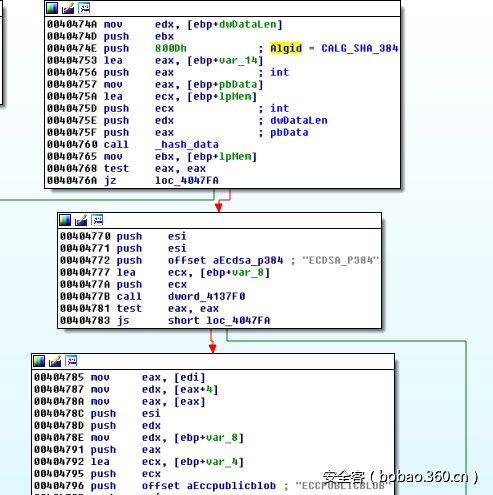Click push esi at 0040478C
This screenshot has width=493, height=495.
click(x=126, y=413)
